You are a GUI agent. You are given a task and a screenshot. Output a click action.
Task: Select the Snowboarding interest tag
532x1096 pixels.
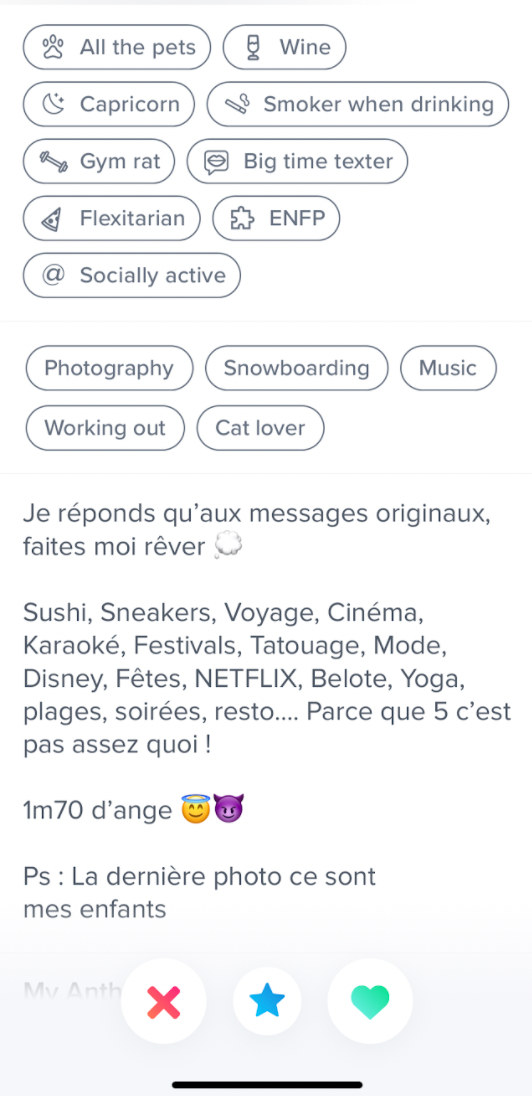click(x=296, y=368)
